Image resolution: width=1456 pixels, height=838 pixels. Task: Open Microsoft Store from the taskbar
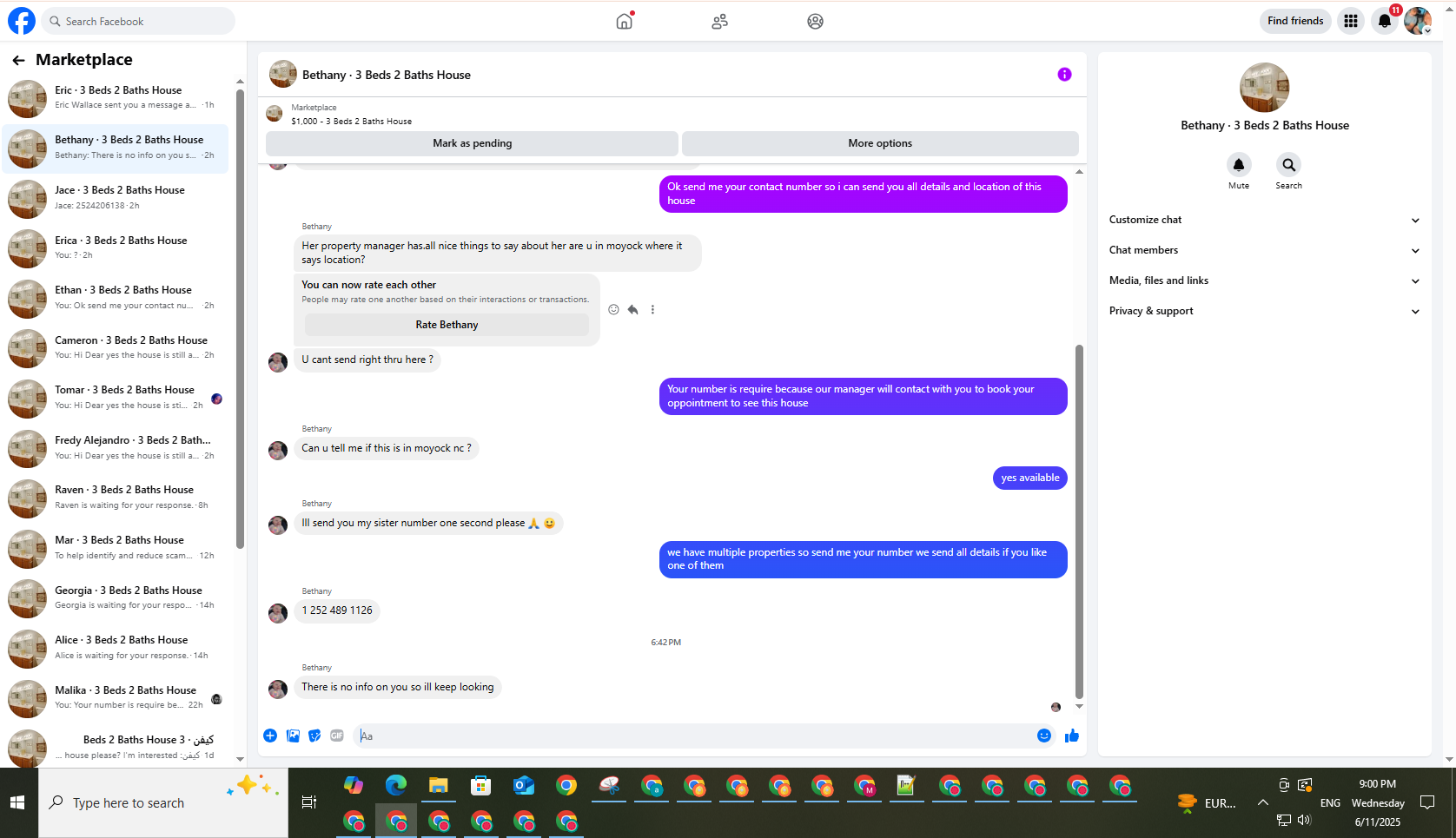481,786
